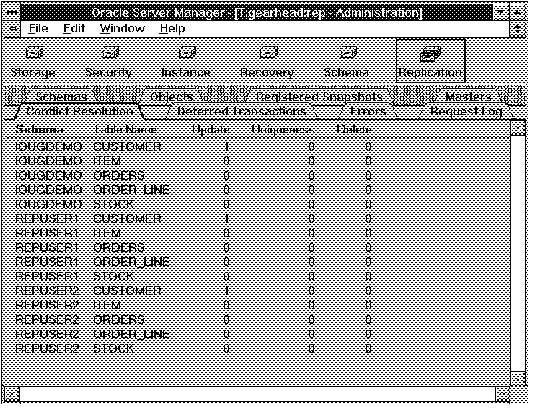This screenshot has height=409, width=536.
Task: Click Update count 1 for REPUSER2 CUSTOMER
Action: coord(226,291)
